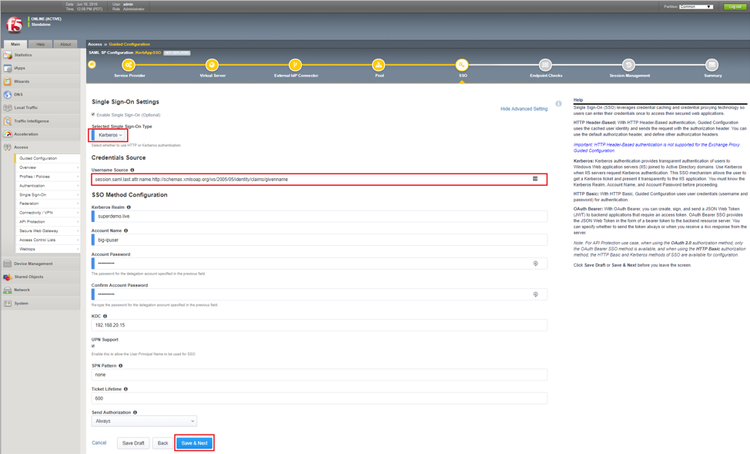Image resolution: width=750 pixels, height=454 pixels.
Task: Open the Username Source list icon
Action: point(535,179)
